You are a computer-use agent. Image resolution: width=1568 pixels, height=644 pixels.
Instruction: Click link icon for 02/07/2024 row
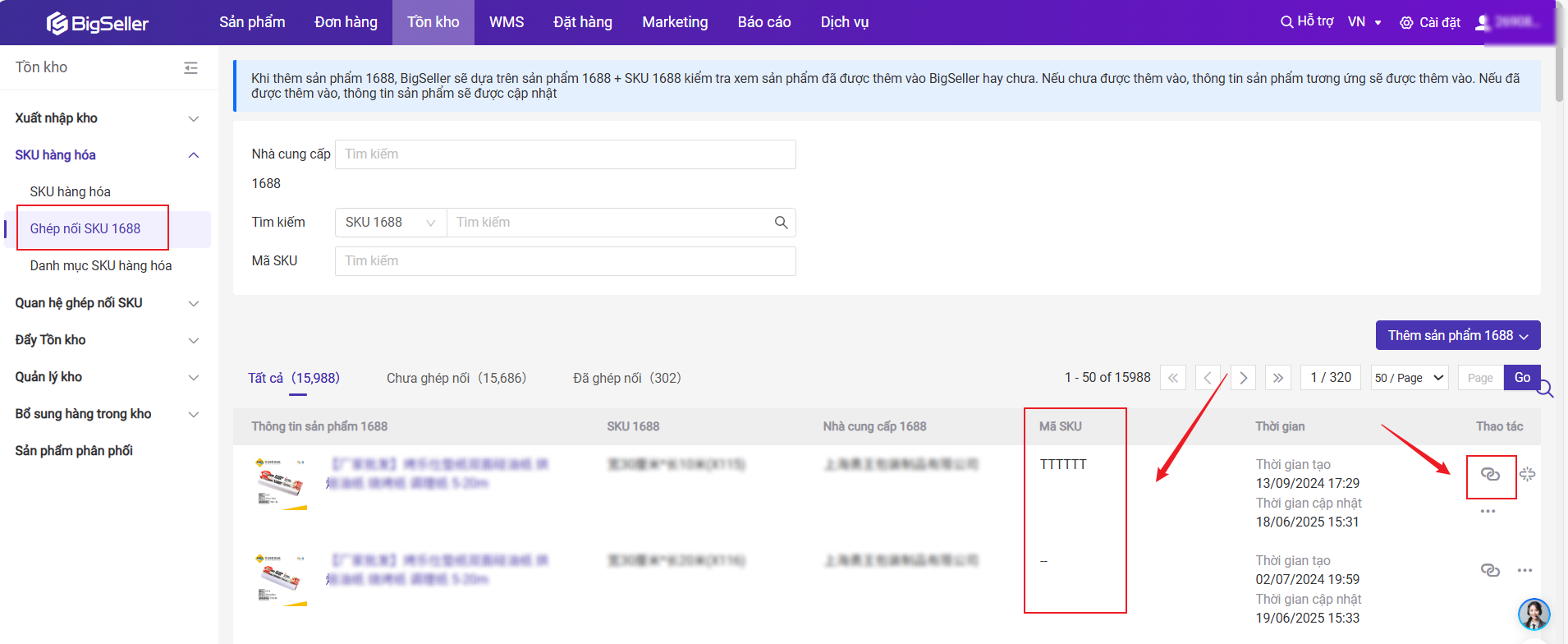(x=1490, y=570)
